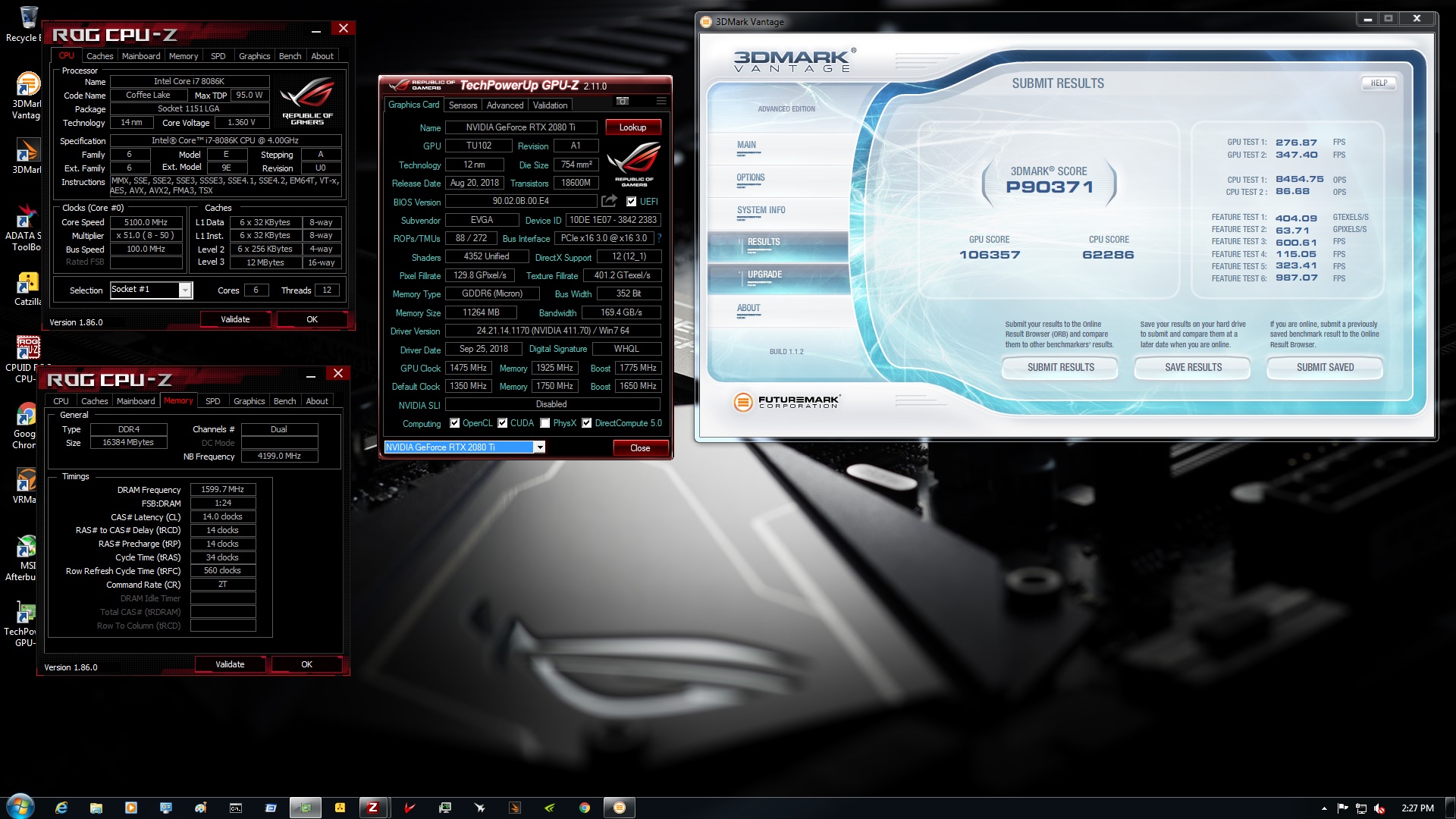The image size is (1456, 819).
Task: Click the Show Desktop button at taskbar end
Action: tap(1450, 808)
